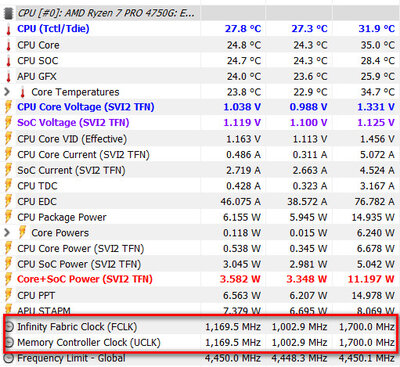Select the CPU (Tctl/Tdie) sensor label

[x=53, y=29]
